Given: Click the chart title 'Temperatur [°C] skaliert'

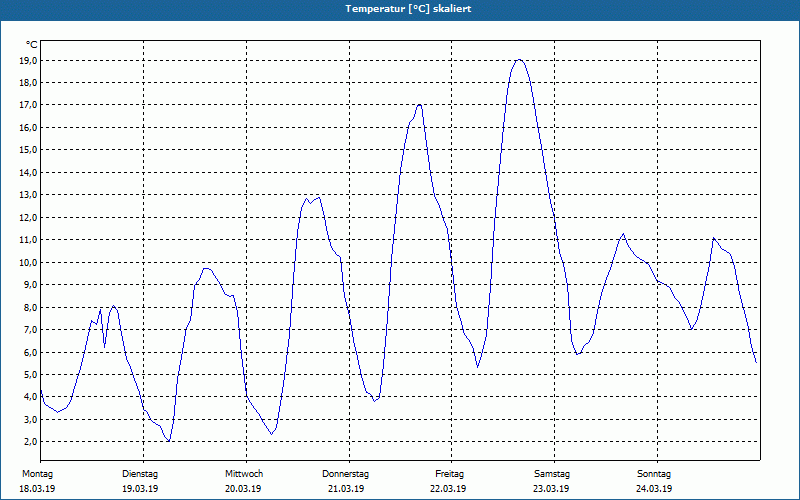Looking at the screenshot, I should pyautogui.click(x=408, y=9).
